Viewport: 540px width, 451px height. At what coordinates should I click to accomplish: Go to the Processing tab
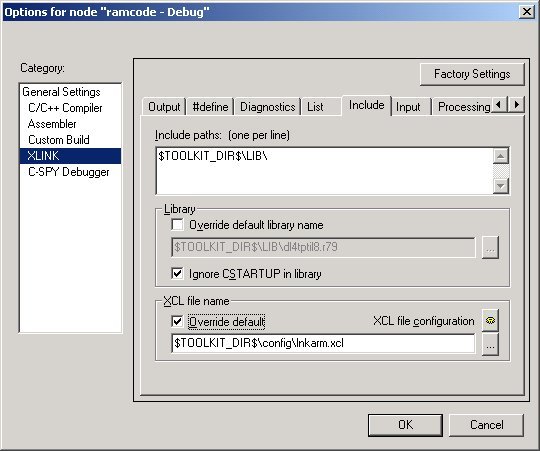click(464, 107)
